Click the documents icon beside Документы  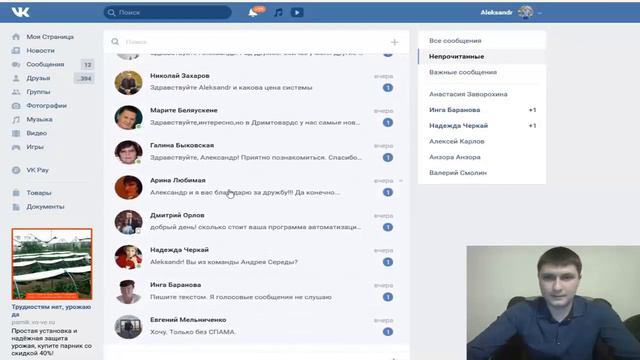[16, 207]
